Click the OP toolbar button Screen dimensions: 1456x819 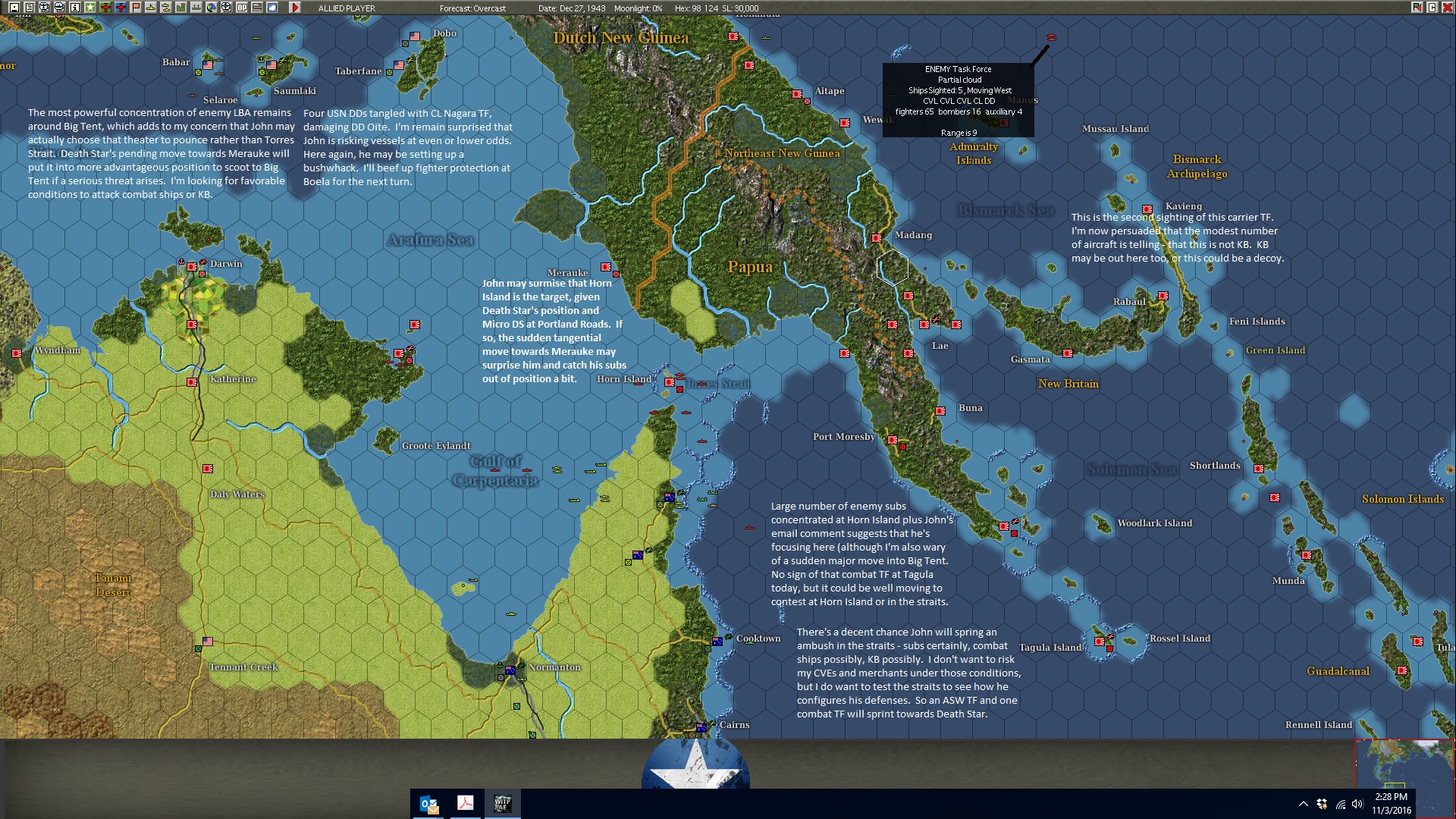242,8
